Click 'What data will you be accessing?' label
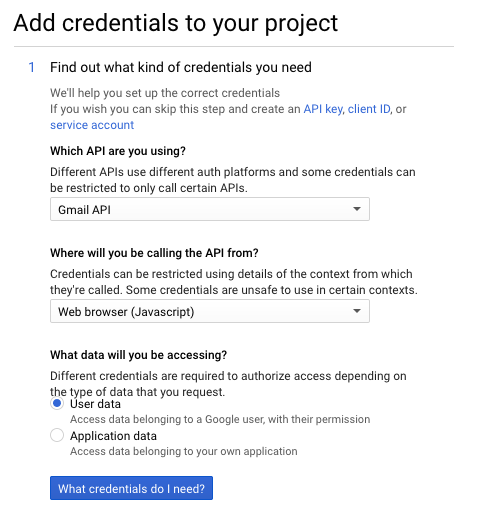494x519 pixels. [138, 355]
